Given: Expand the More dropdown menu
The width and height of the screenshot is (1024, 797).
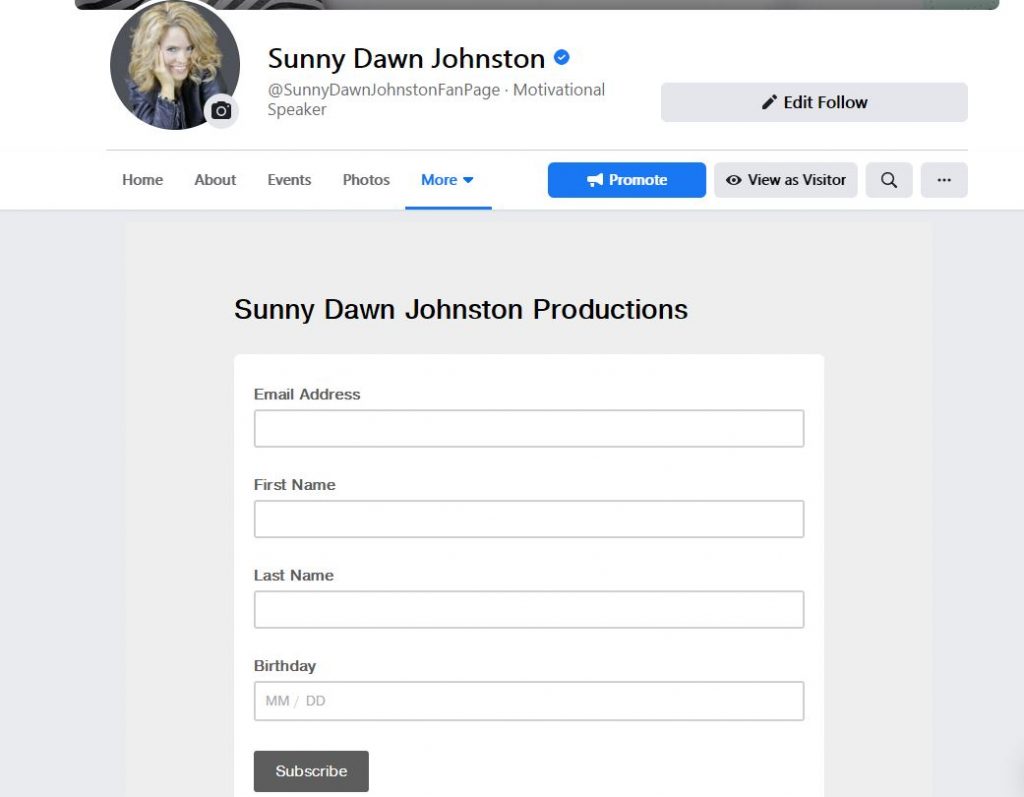Looking at the screenshot, I should tap(447, 180).
